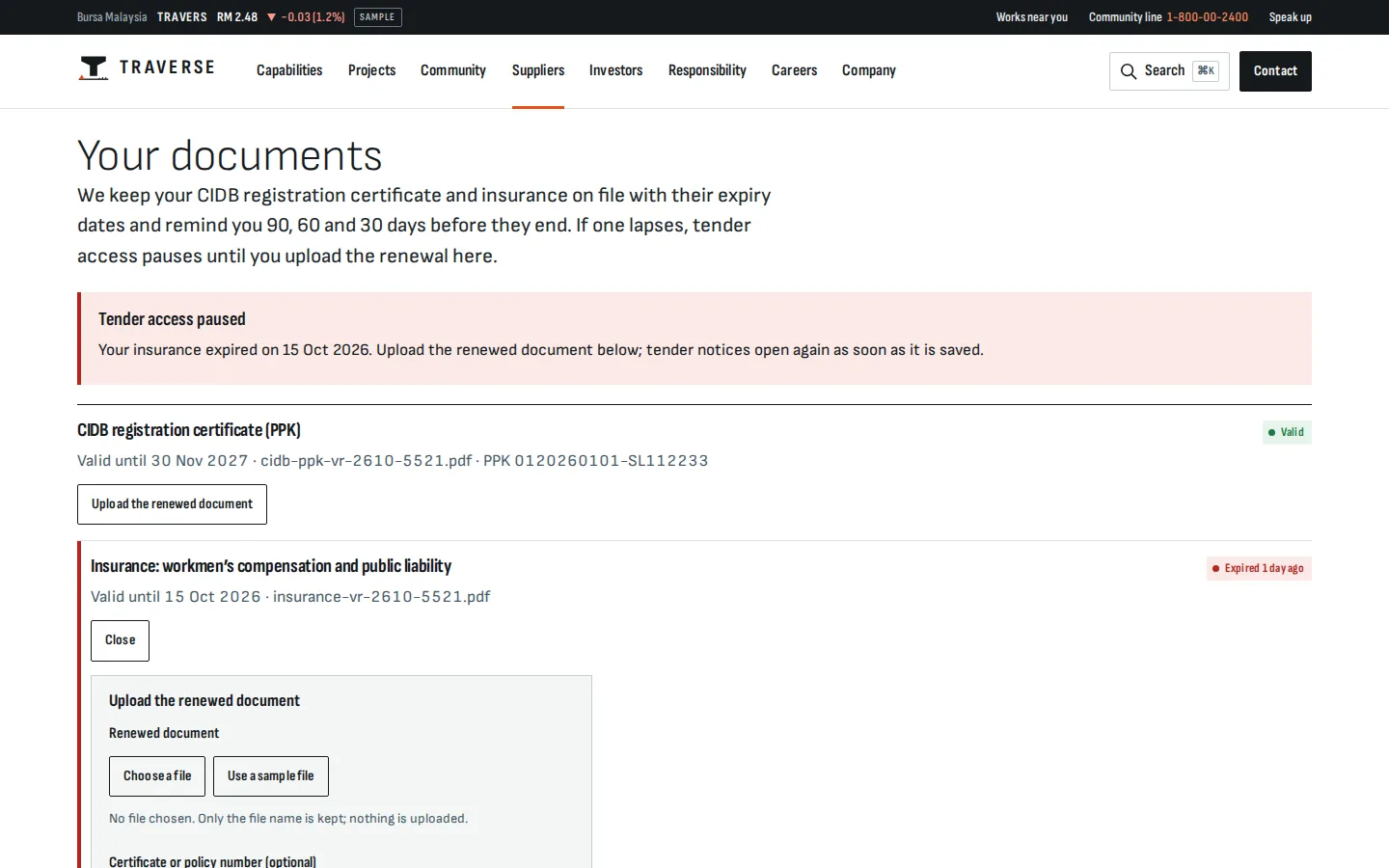The width and height of the screenshot is (1389, 868).
Task: Click the search magnifier icon
Action: pyautogui.click(x=1129, y=71)
